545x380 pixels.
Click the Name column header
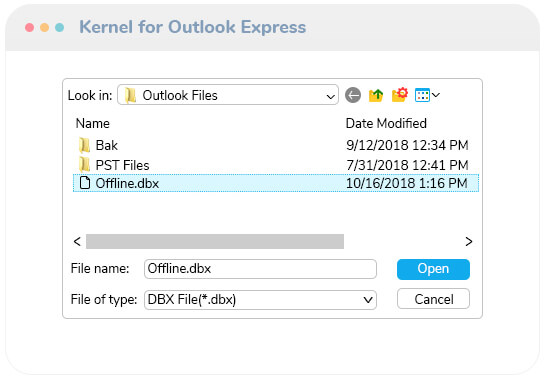[92, 124]
